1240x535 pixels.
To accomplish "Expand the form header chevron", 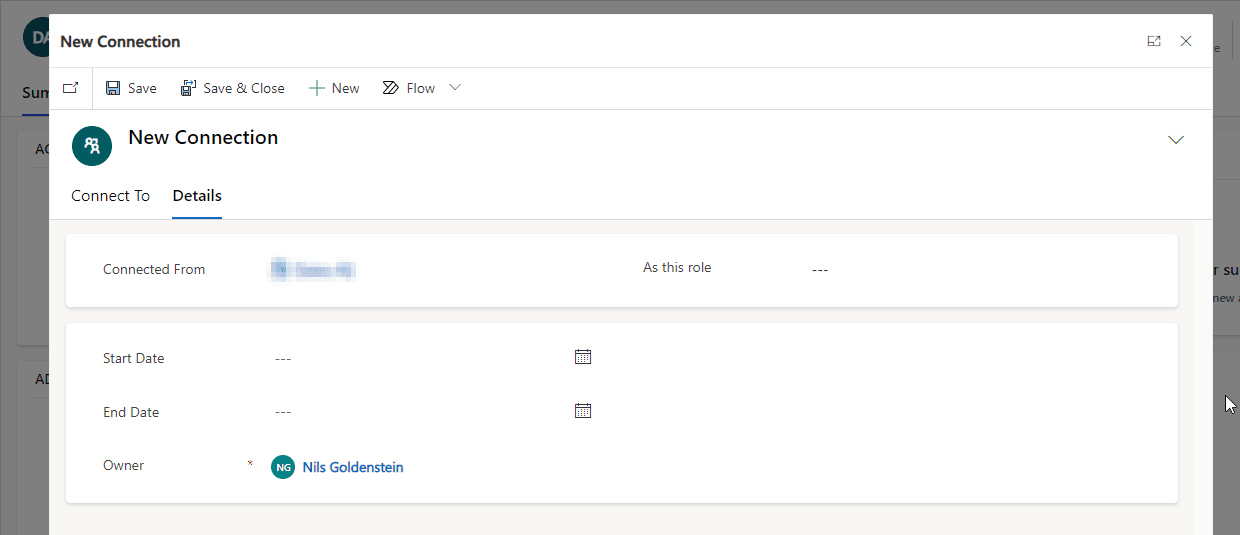I will point(1176,140).
